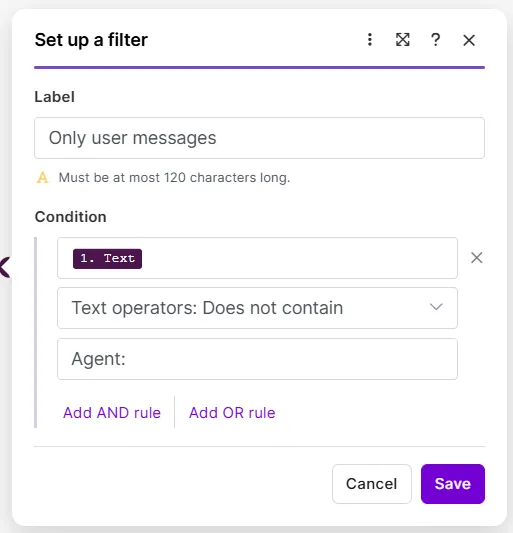
Task: Open the Text operators dropdown
Action: 257,308
